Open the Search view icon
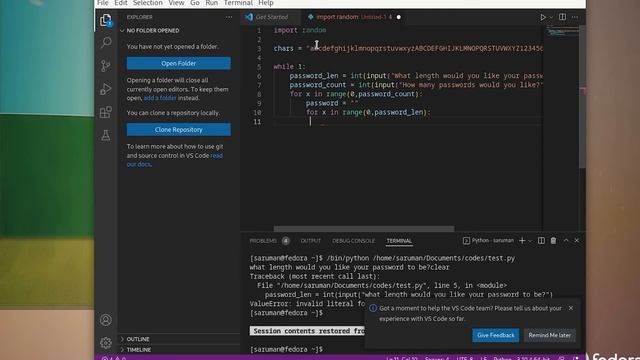The width and height of the screenshot is (640, 360). point(106,42)
